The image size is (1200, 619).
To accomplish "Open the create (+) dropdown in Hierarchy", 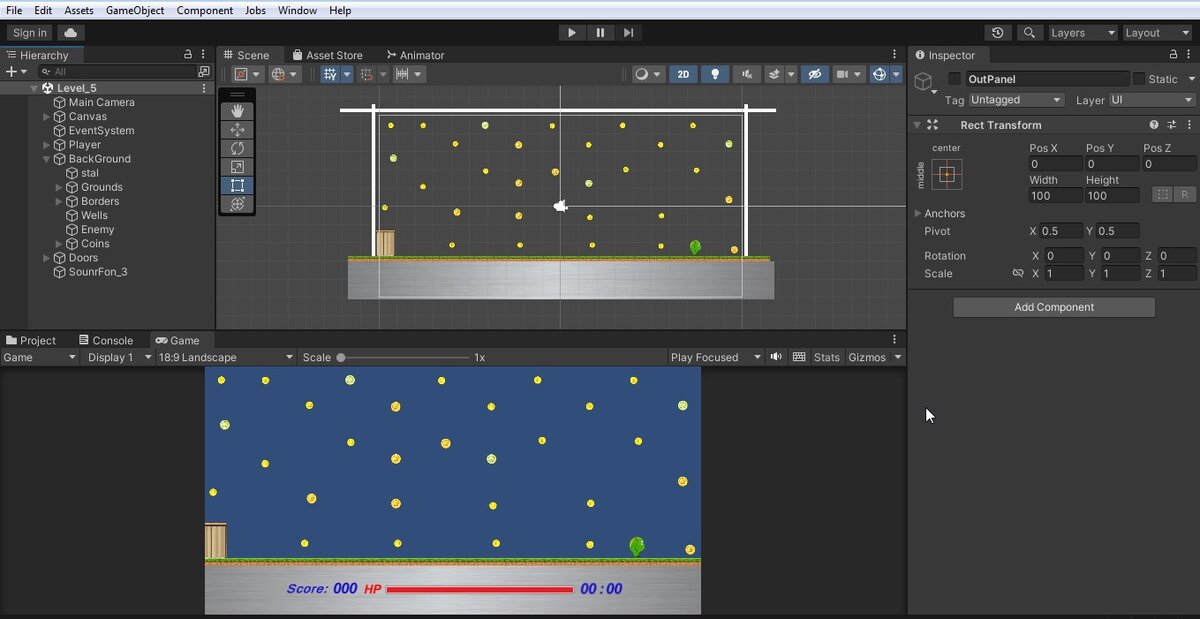I will [16, 72].
